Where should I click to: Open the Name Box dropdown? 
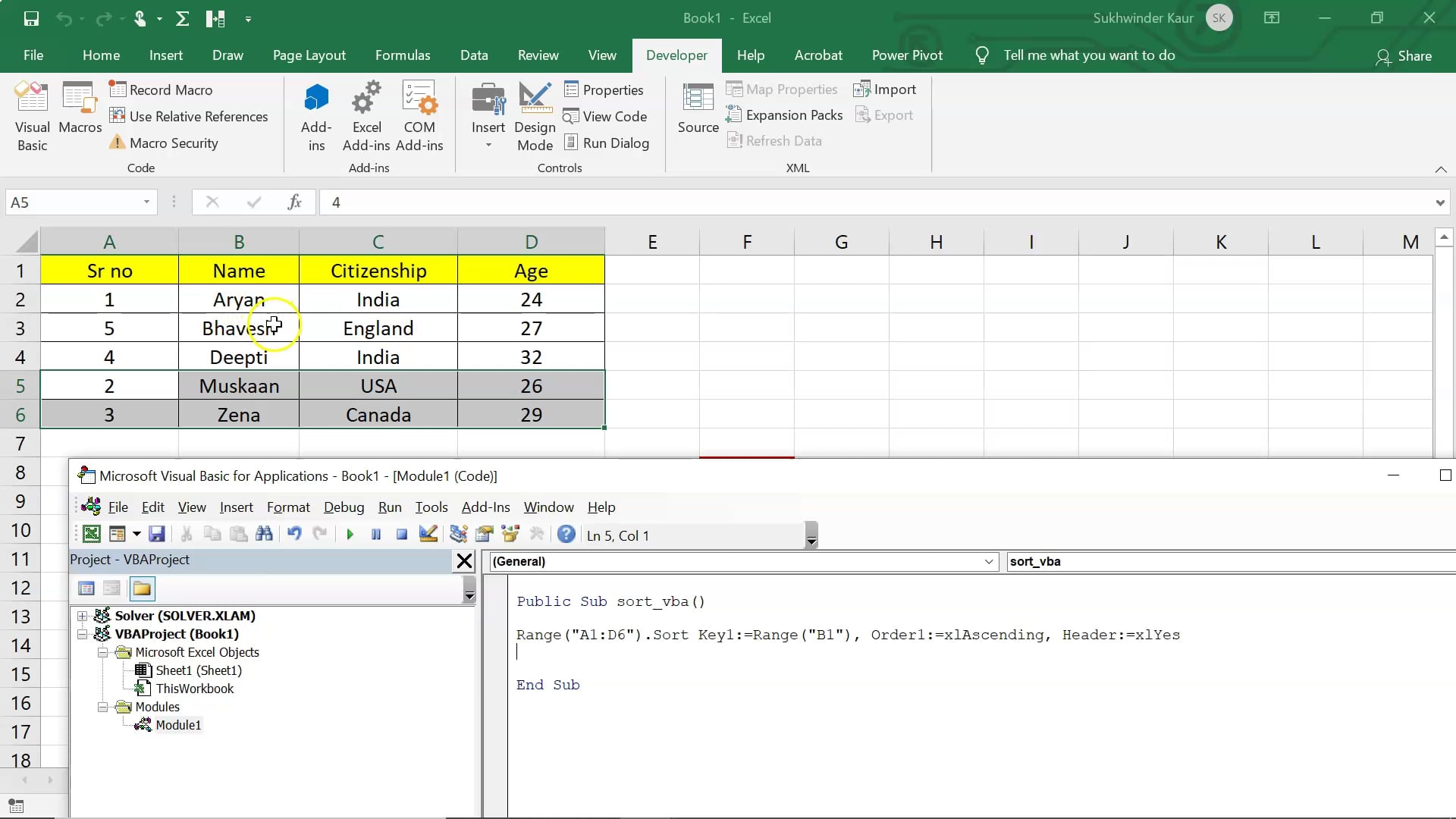[146, 202]
